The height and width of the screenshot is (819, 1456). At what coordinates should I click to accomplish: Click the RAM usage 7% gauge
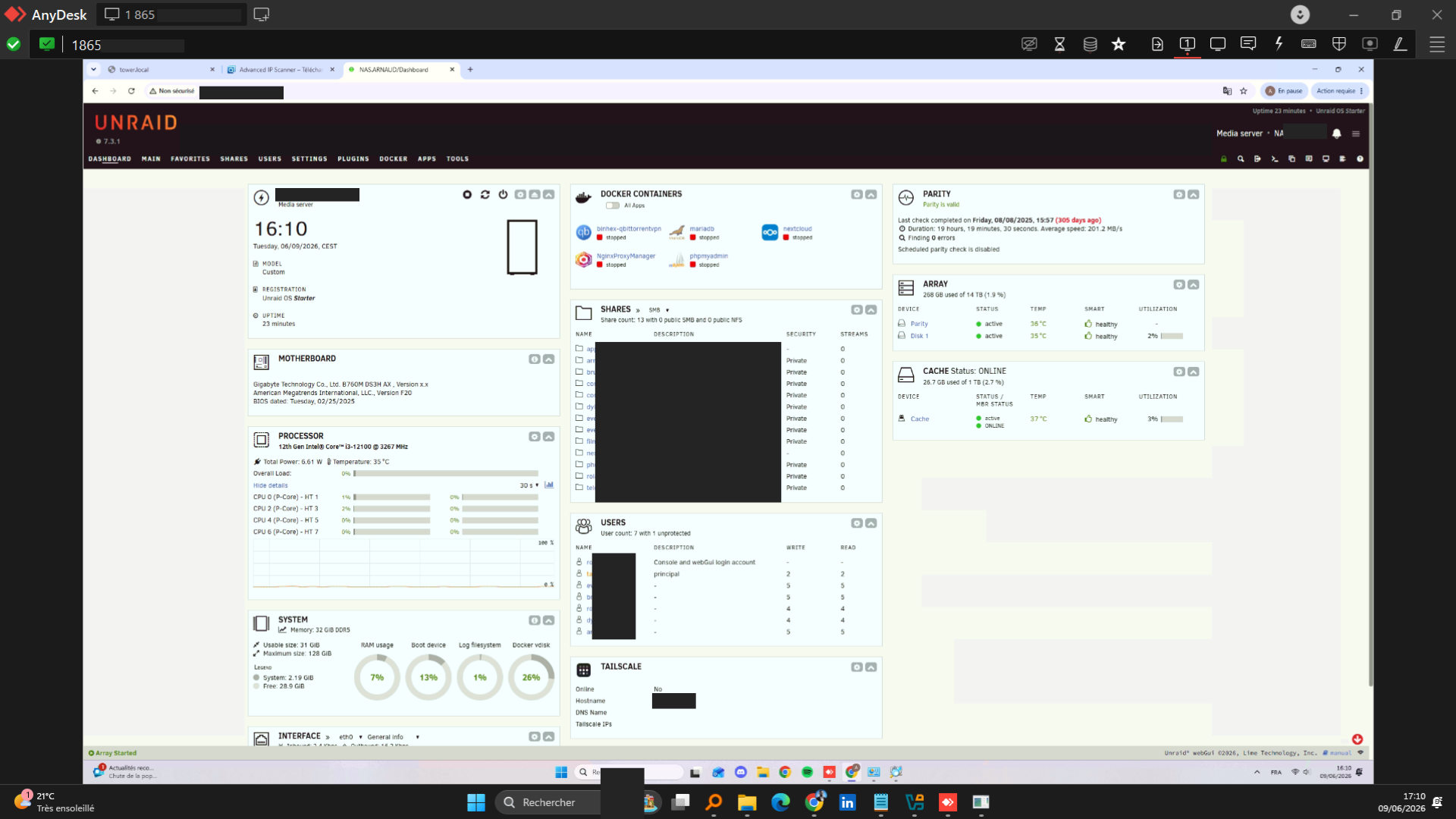(377, 678)
